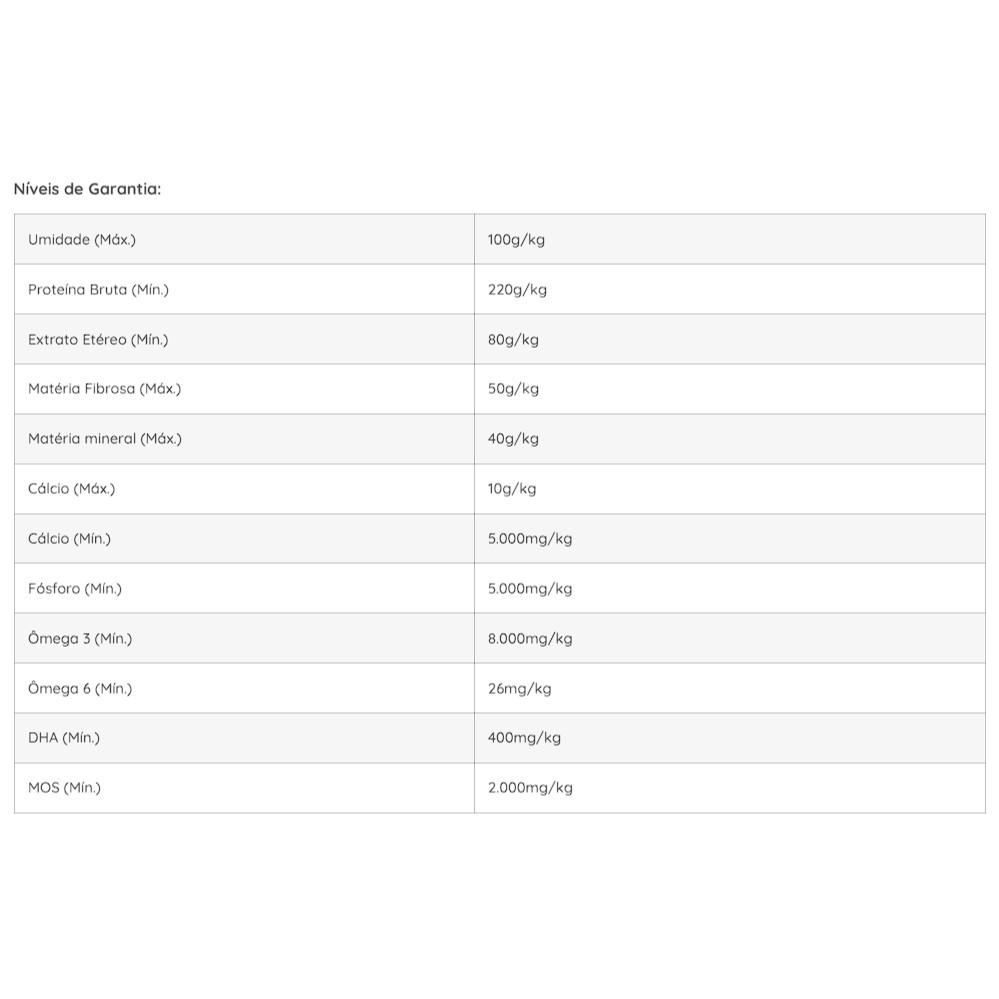This screenshot has height=999, width=999.
Task: Select the Ômega 3 (Mín.) cell
Action: [x=80, y=639]
